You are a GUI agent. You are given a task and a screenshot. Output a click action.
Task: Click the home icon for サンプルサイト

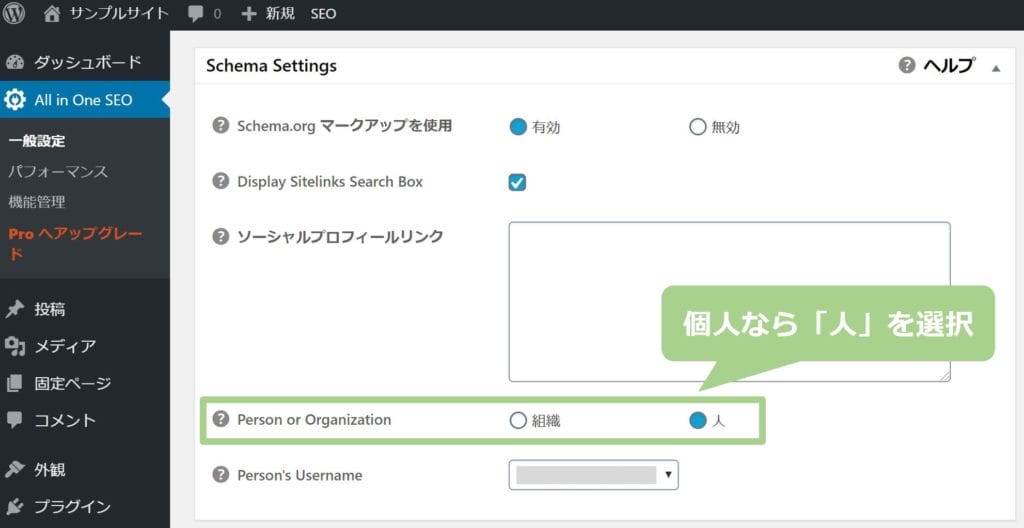52,14
